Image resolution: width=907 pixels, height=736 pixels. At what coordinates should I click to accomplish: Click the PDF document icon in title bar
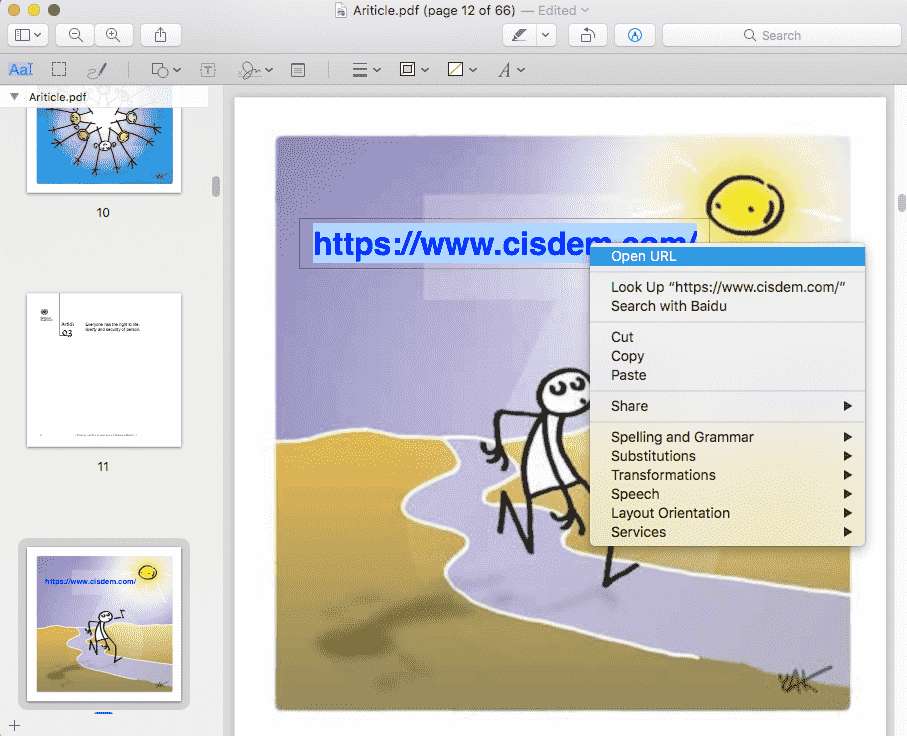341,10
